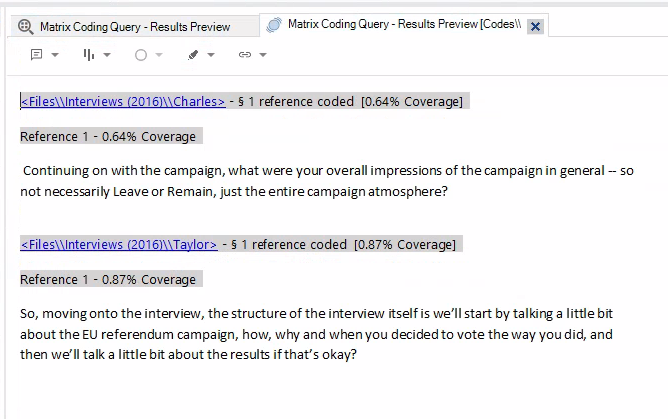Click the circular query icon on second tab
The height and width of the screenshot is (419, 668).
pos(274,26)
